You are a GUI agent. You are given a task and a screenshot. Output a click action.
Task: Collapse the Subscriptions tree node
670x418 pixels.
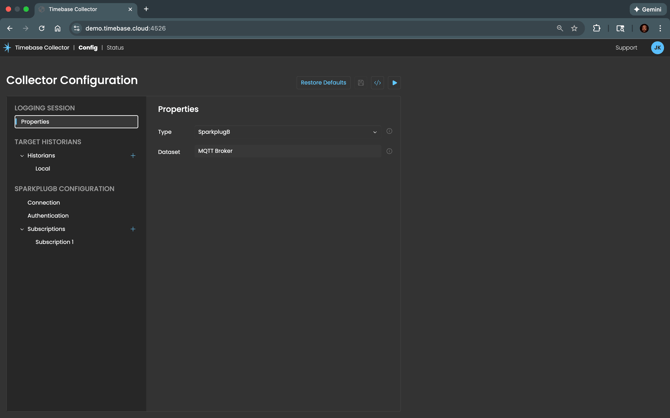22,229
